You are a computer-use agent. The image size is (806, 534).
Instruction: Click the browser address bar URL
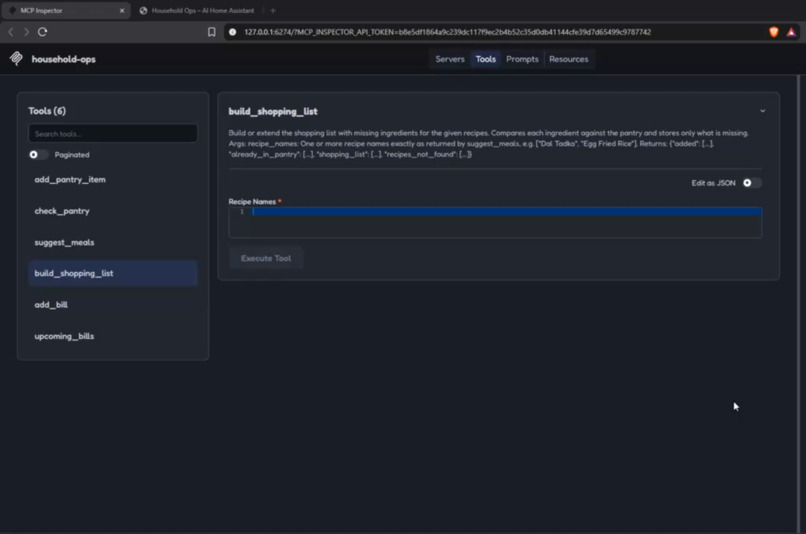pos(447,32)
